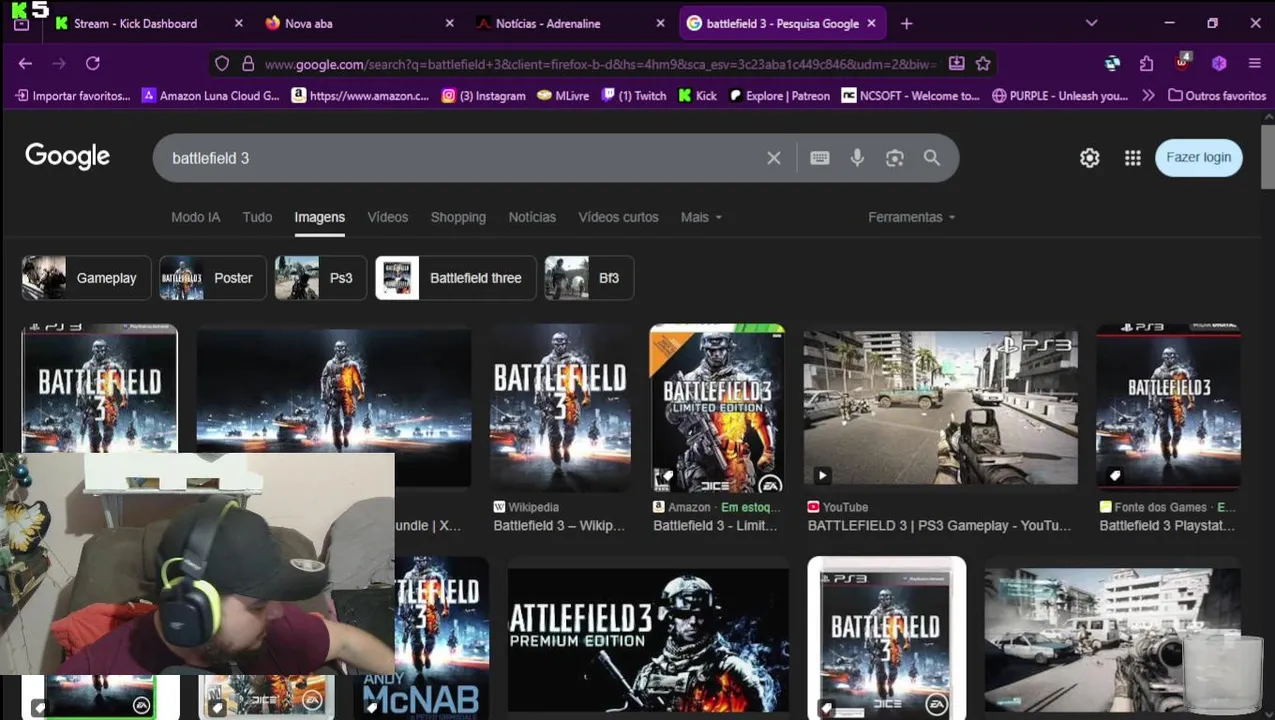Open Google settings gear icon

point(1089,158)
